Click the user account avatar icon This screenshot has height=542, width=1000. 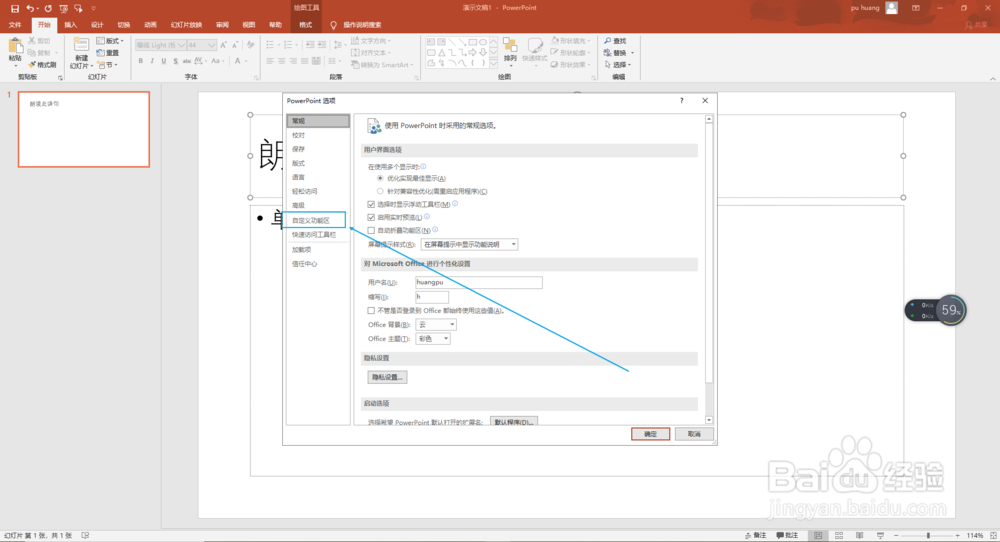892,8
